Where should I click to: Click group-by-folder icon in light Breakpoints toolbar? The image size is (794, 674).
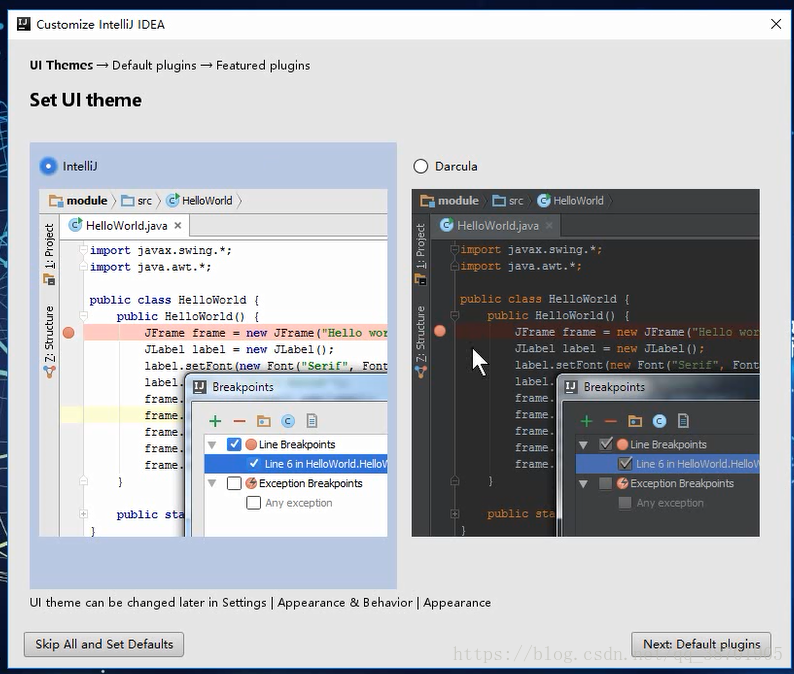(263, 421)
